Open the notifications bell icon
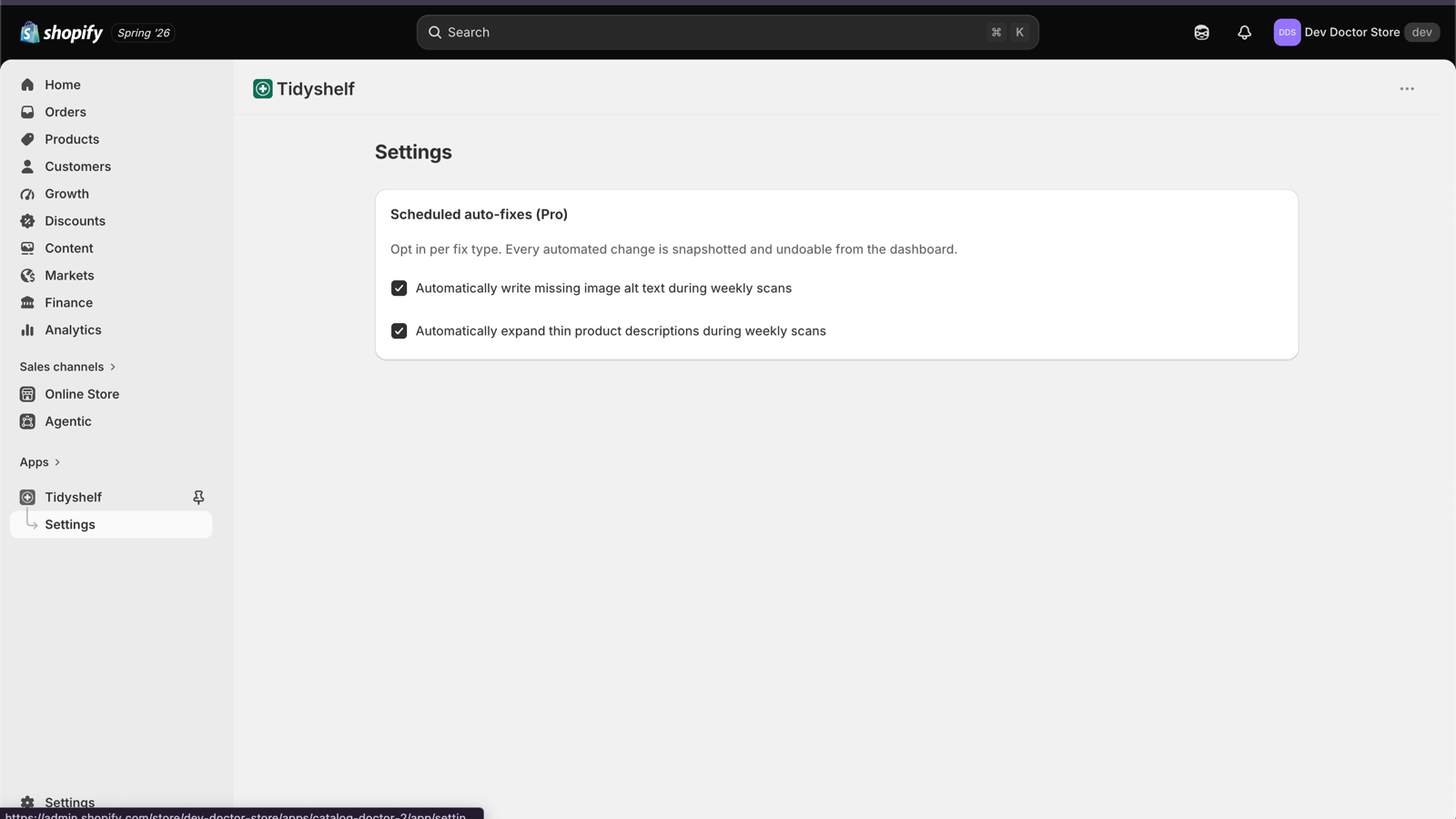 point(1244,33)
